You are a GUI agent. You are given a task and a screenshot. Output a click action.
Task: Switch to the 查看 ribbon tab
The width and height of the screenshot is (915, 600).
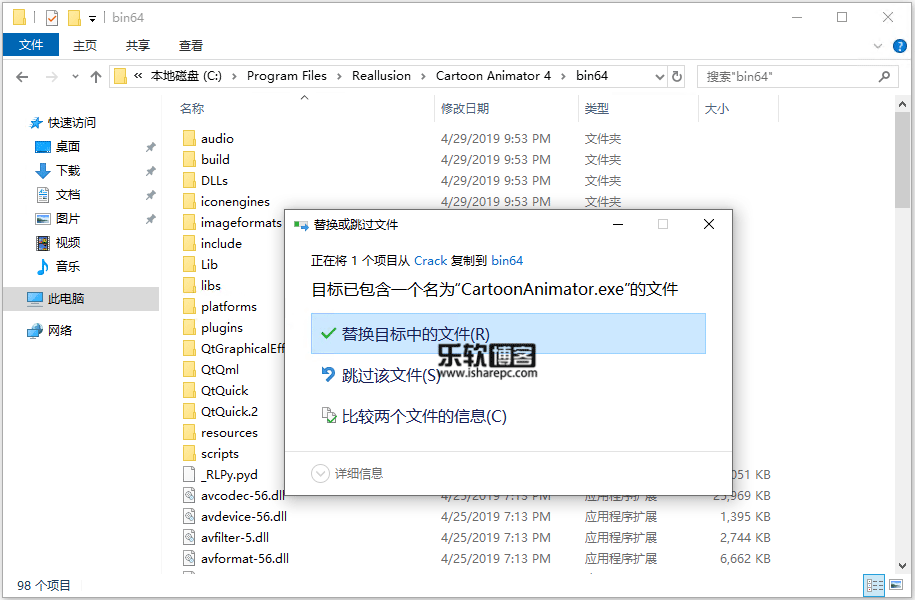pyautogui.click(x=191, y=46)
